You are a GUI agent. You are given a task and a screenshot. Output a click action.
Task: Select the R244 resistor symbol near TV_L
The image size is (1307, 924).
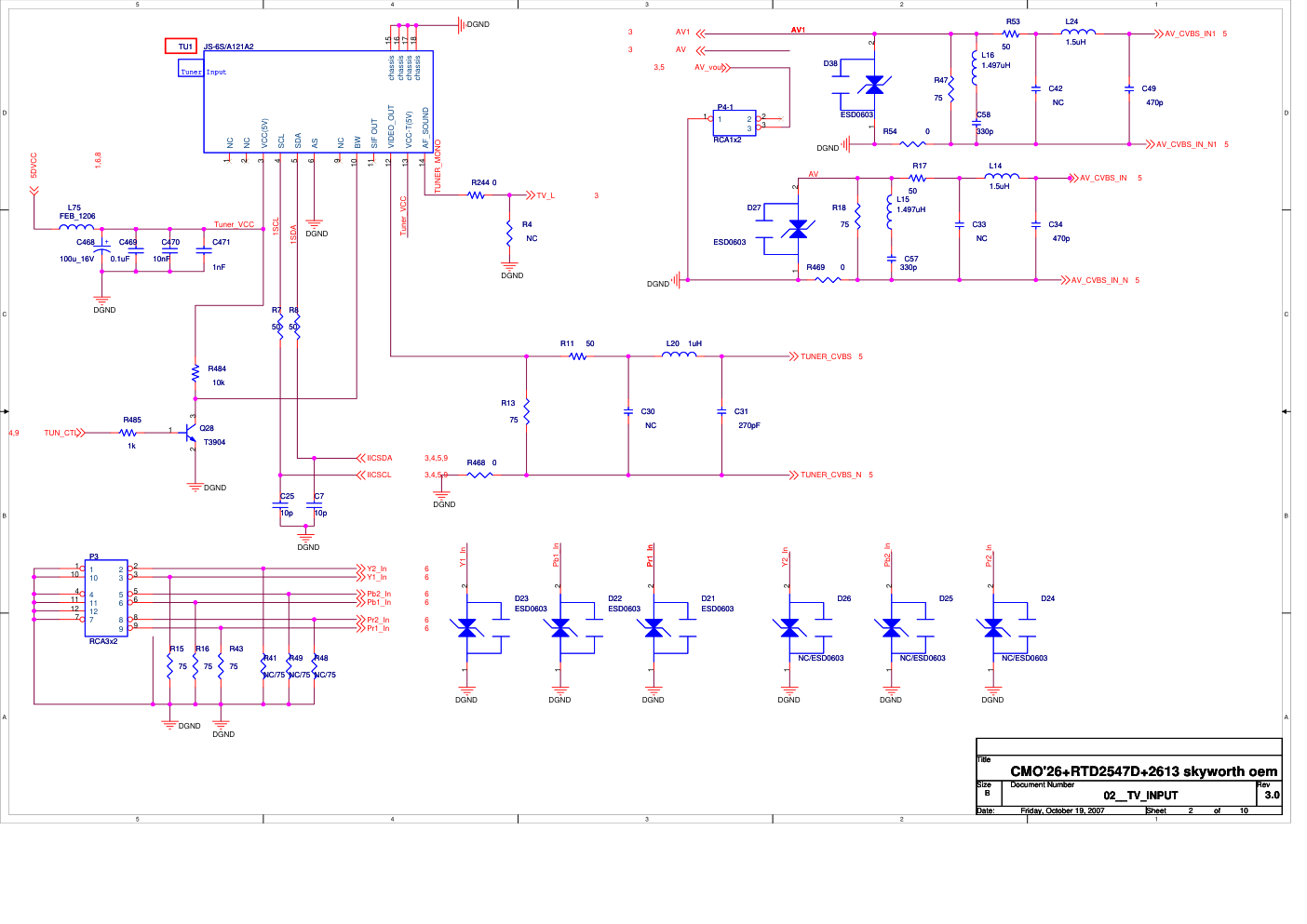(477, 195)
